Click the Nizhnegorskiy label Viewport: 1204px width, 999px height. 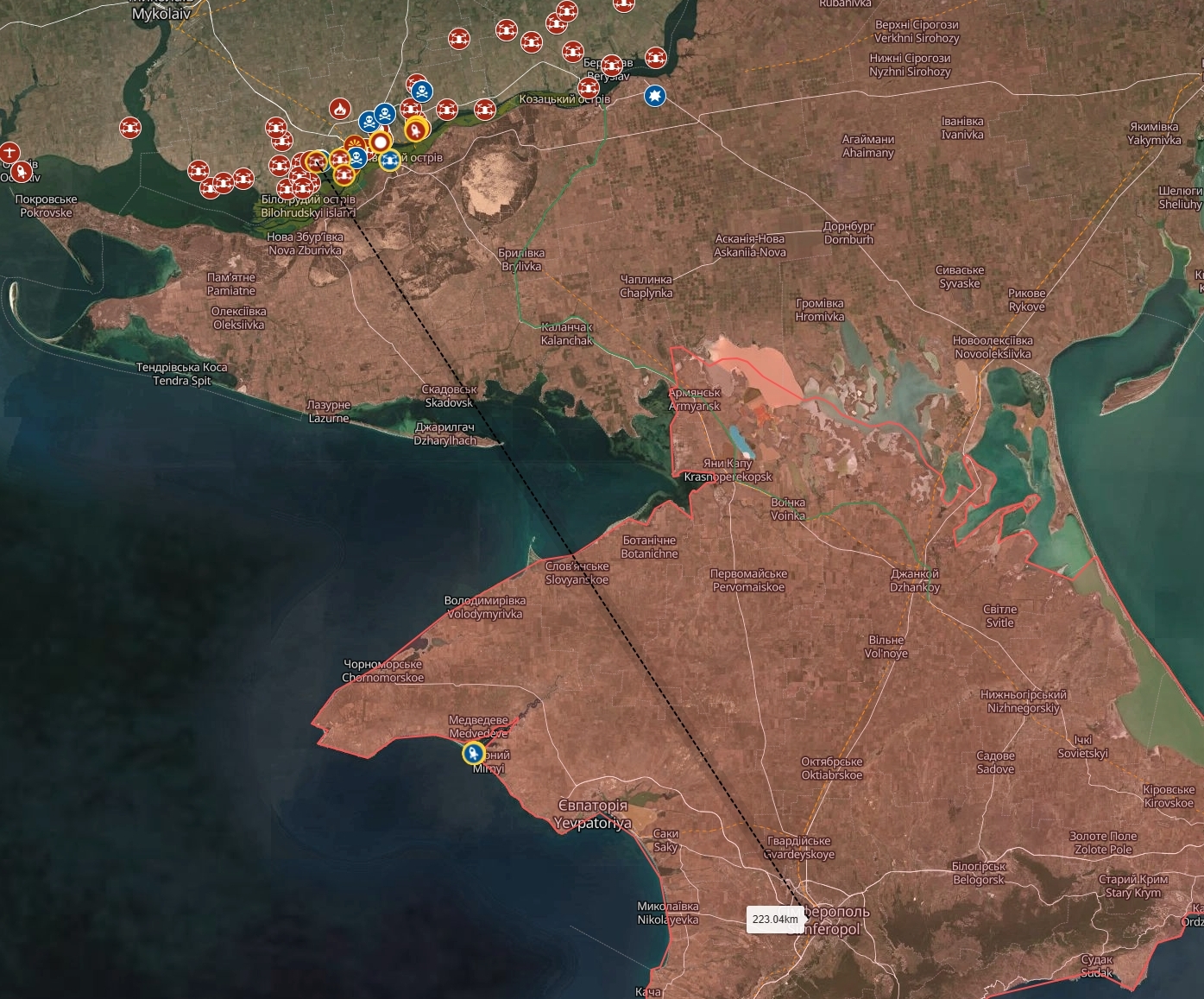[x=1024, y=701]
